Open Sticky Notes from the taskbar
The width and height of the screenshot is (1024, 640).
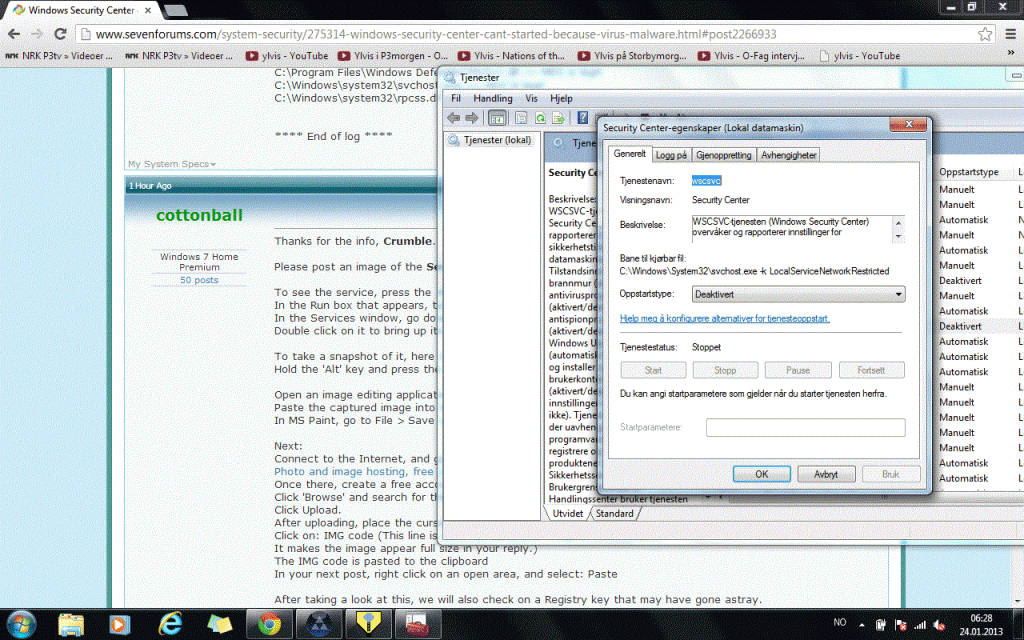pos(219,625)
